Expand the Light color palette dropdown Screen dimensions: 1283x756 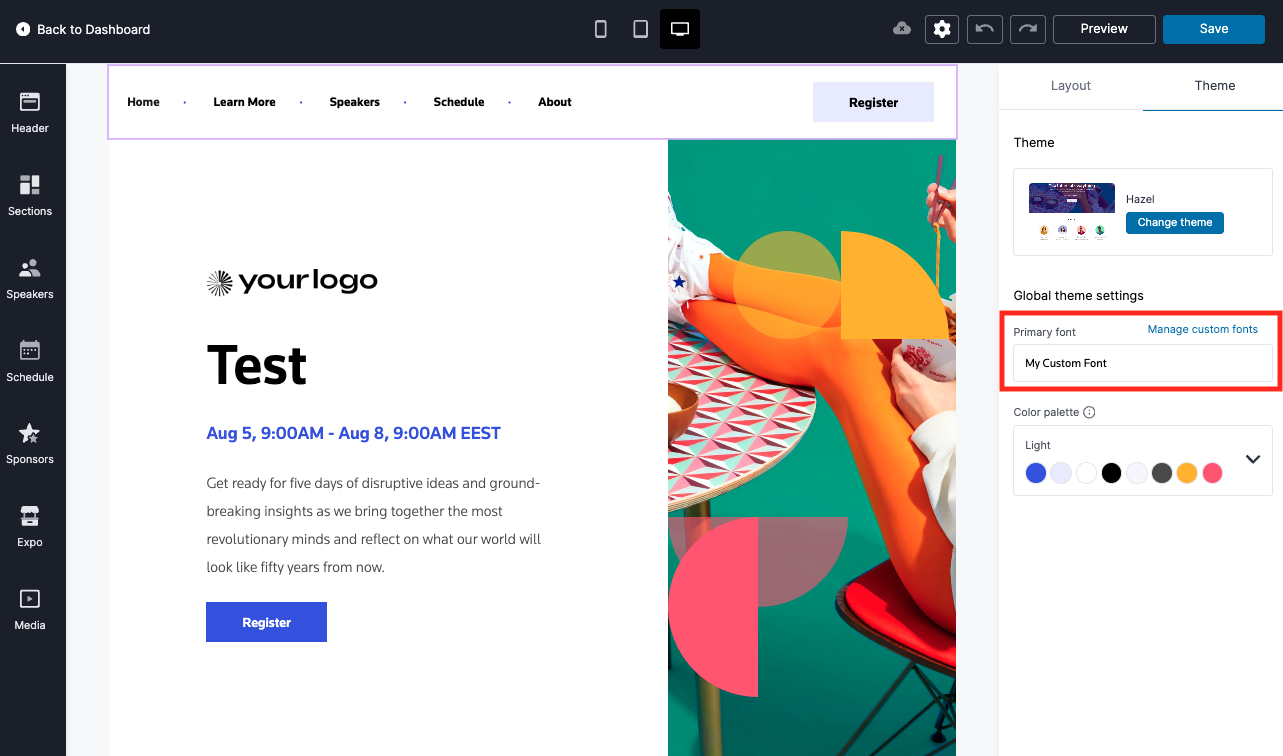(1253, 459)
